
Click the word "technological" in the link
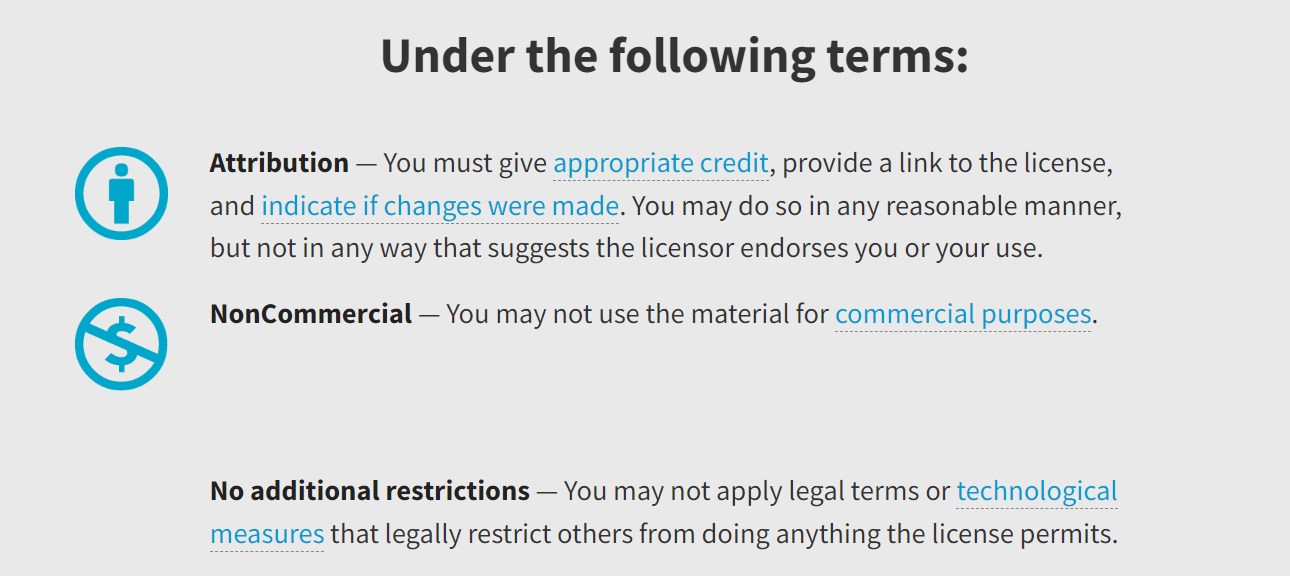click(1037, 491)
